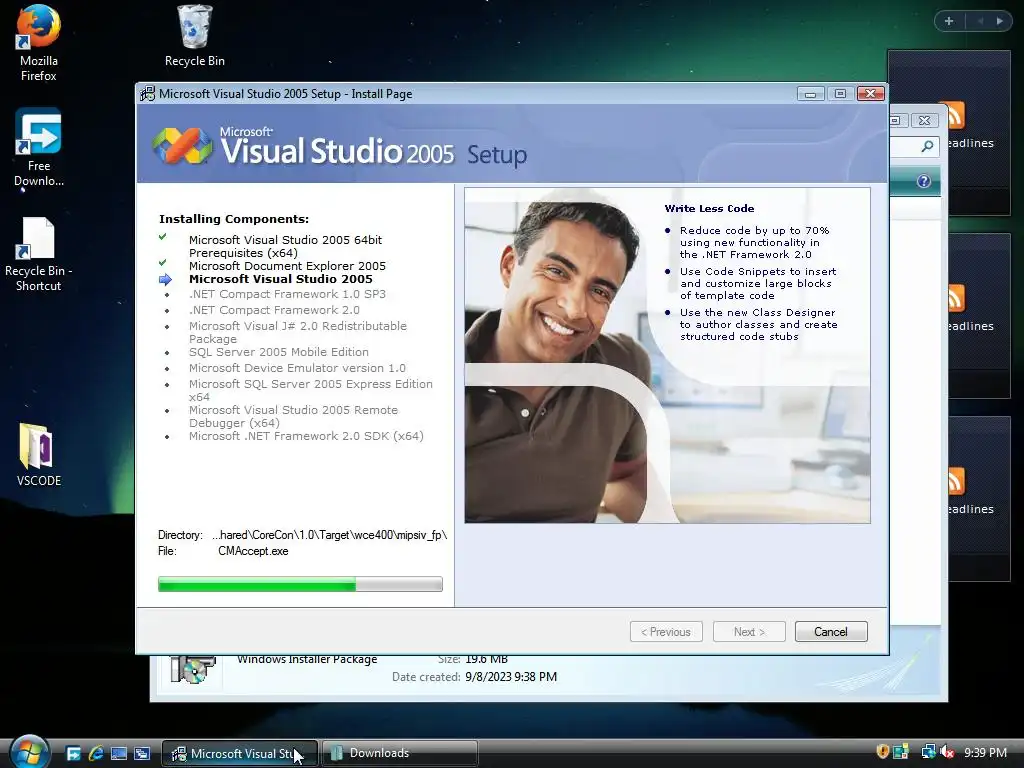The width and height of the screenshot is (1024, 768).
Task: Select the Recycle Bin - Shortcut file
Action: (39, 255)
